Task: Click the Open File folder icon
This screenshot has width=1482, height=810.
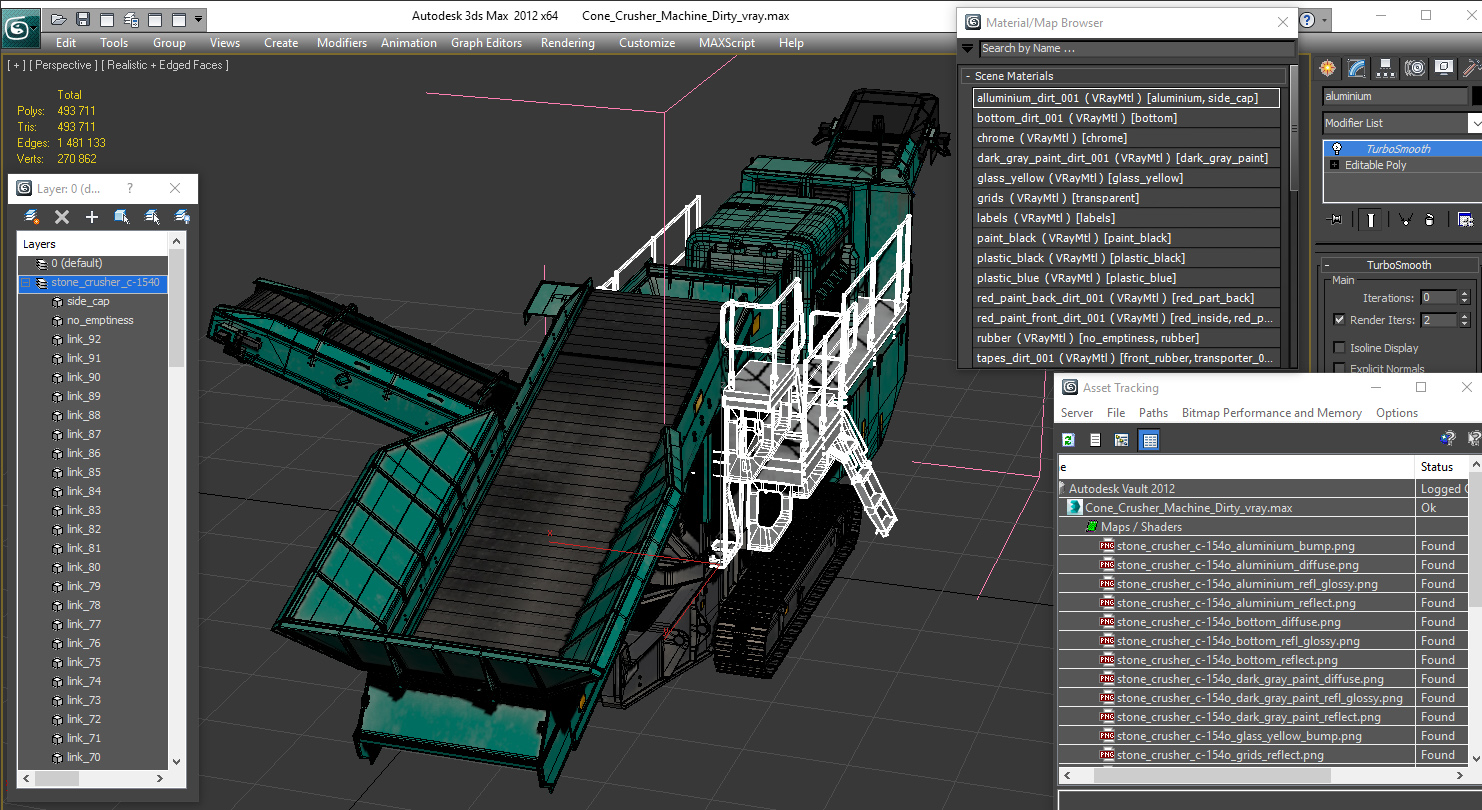Action: 59,19
